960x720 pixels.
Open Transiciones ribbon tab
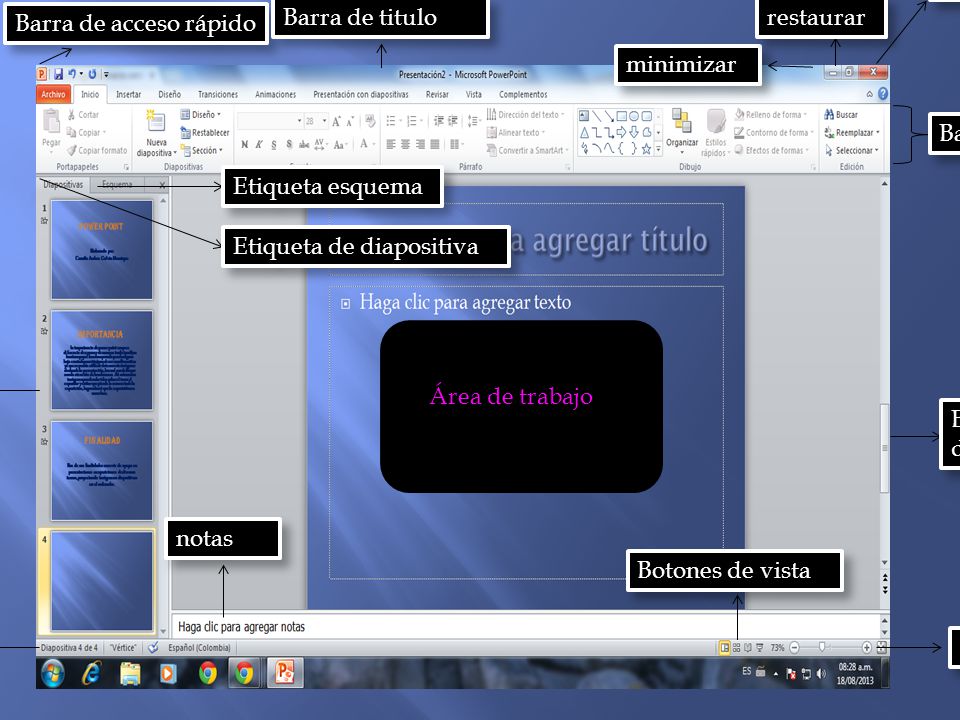pos(218,94)
